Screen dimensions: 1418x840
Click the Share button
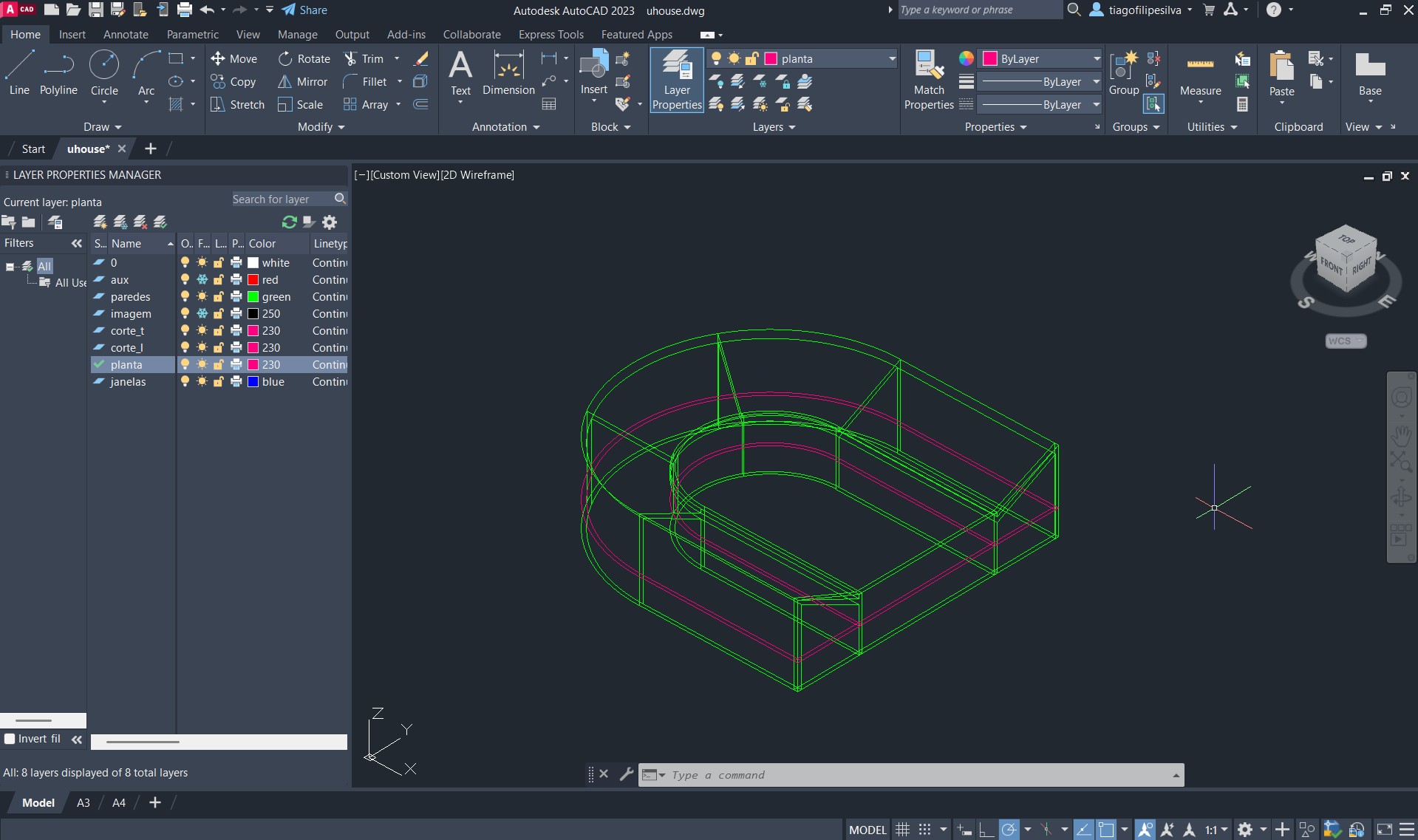[x=304, y=10]
